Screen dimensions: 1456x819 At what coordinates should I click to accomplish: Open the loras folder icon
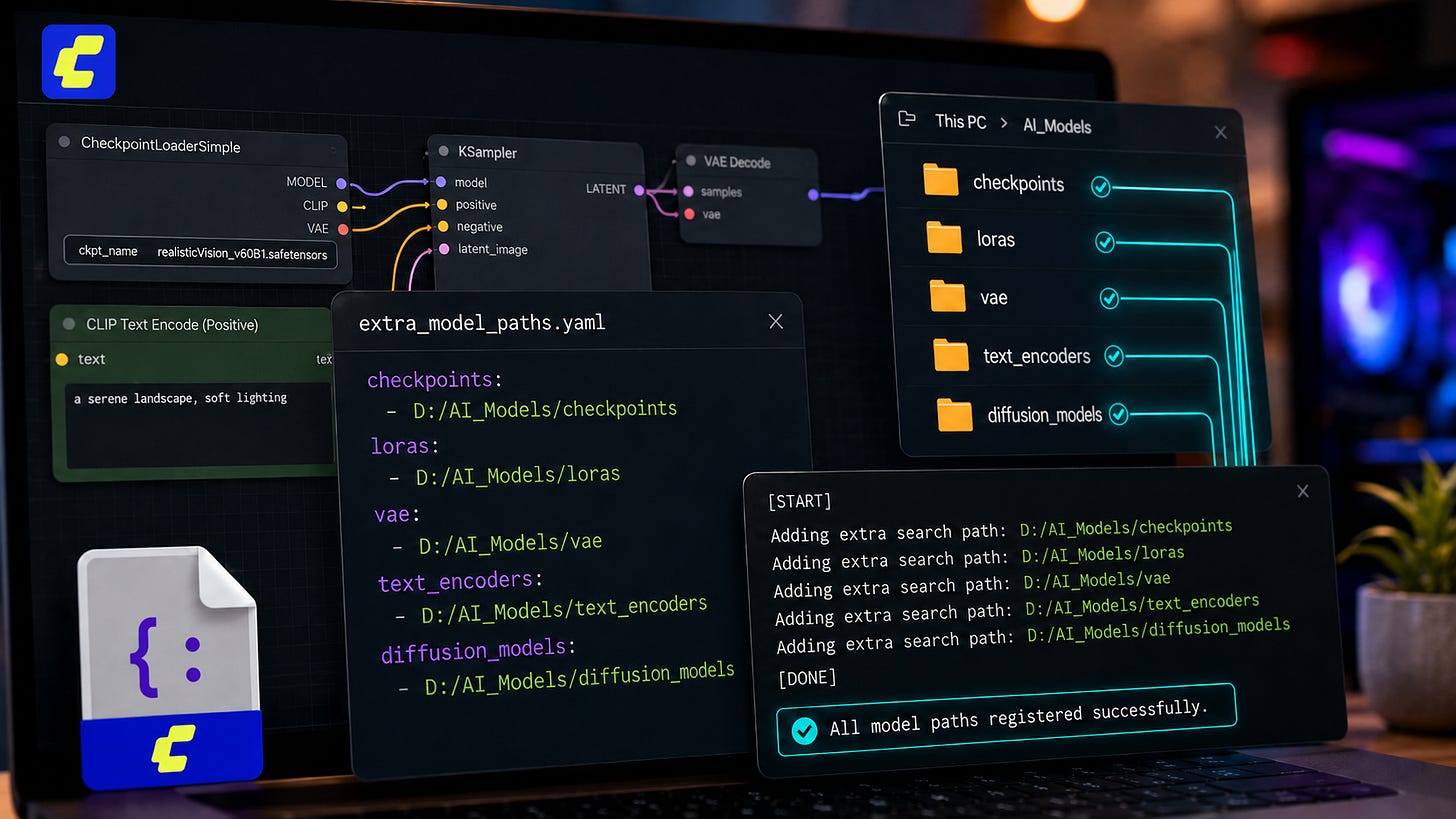[x=944, y=238]
